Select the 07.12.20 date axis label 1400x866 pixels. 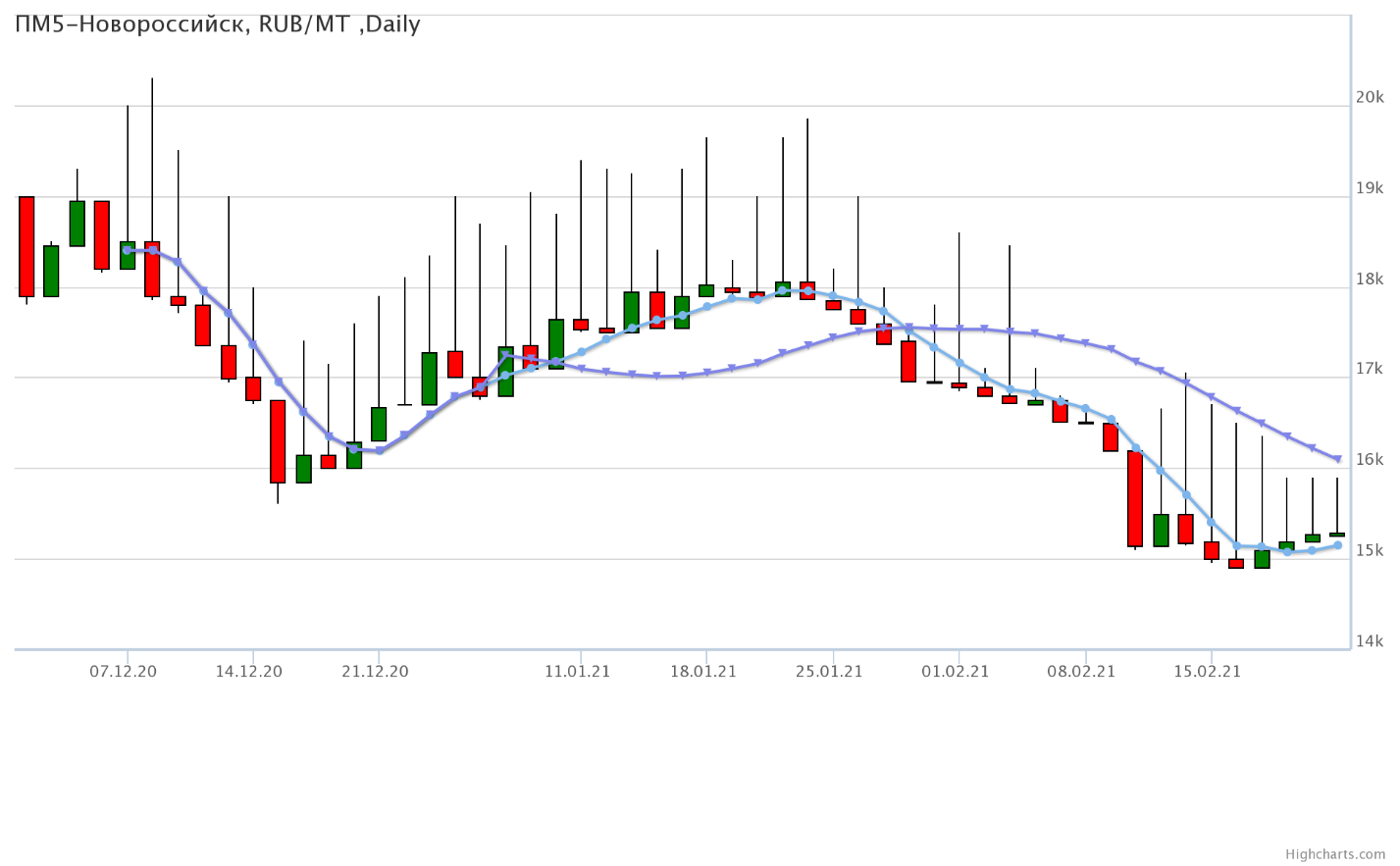[x=124, y=672]
